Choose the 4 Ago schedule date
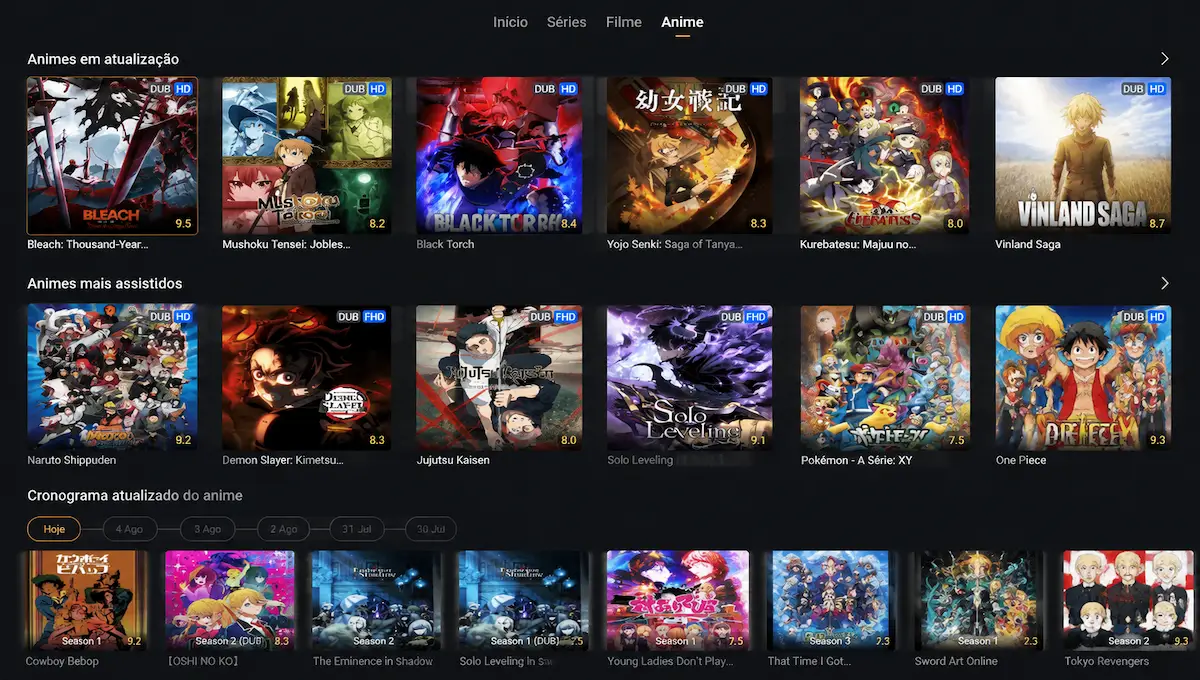Viewport: 1200px width, 680px height. (129, 529)
